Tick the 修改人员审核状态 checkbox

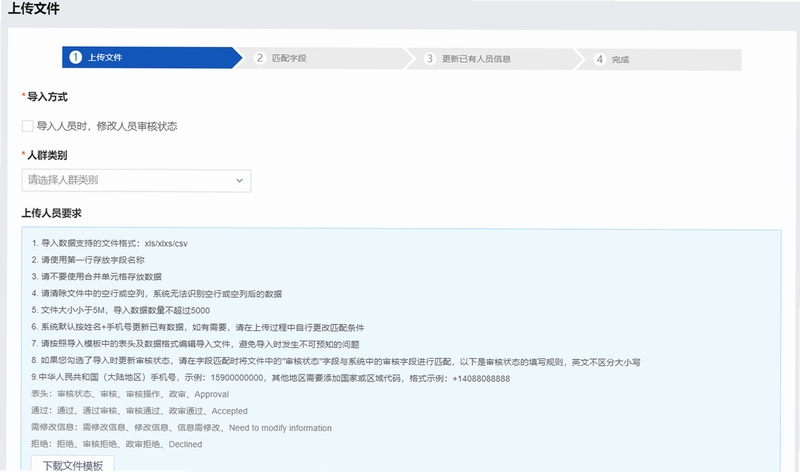[x=28, y=126]
